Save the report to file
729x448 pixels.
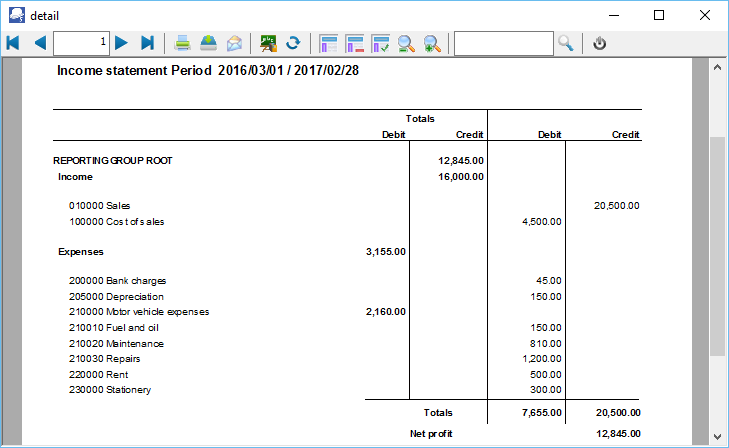pyautogui.click(x=208, y=43)
